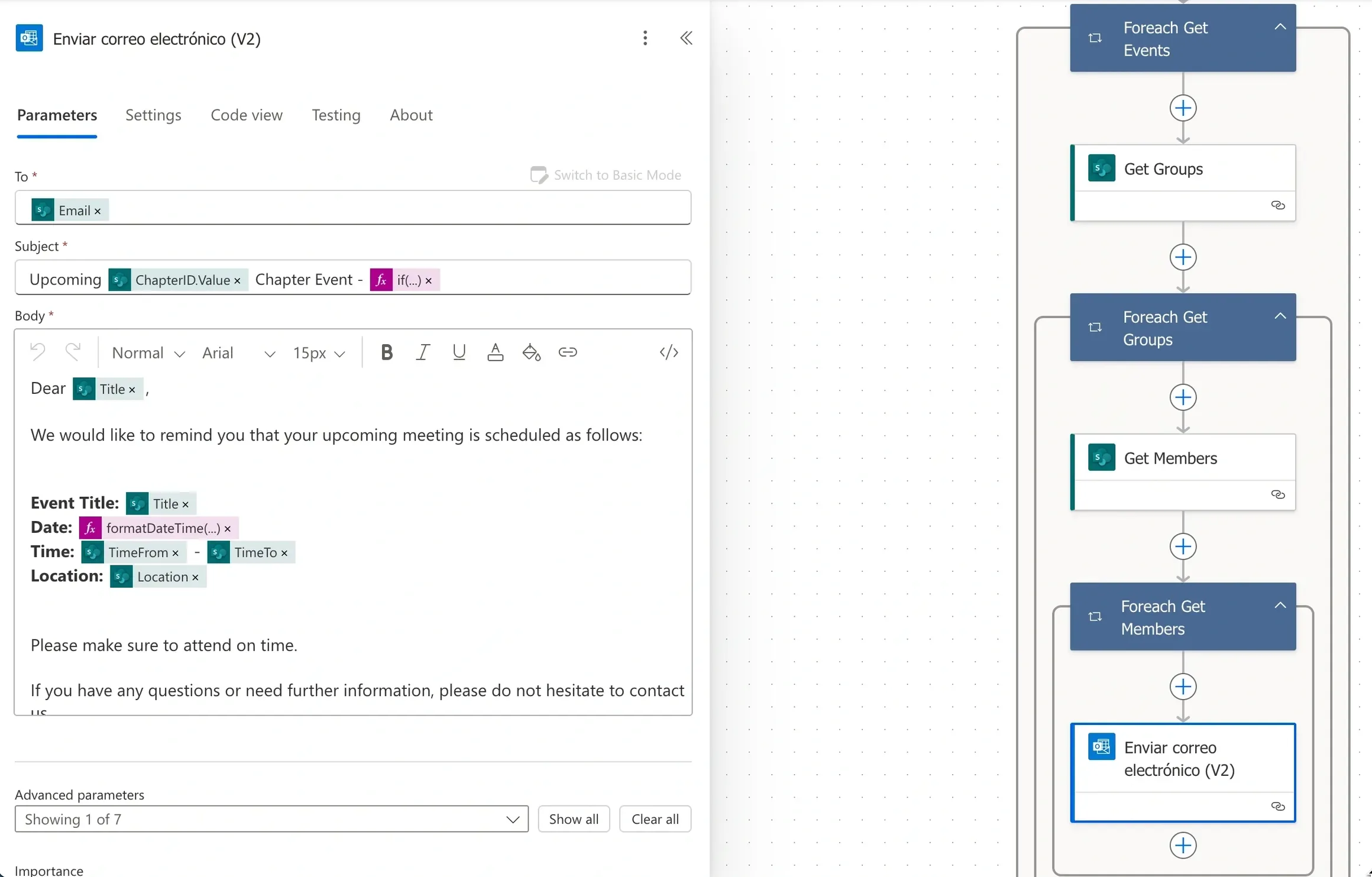Switch to the Settings tab
1372x877 pixels.
point(153,115)
